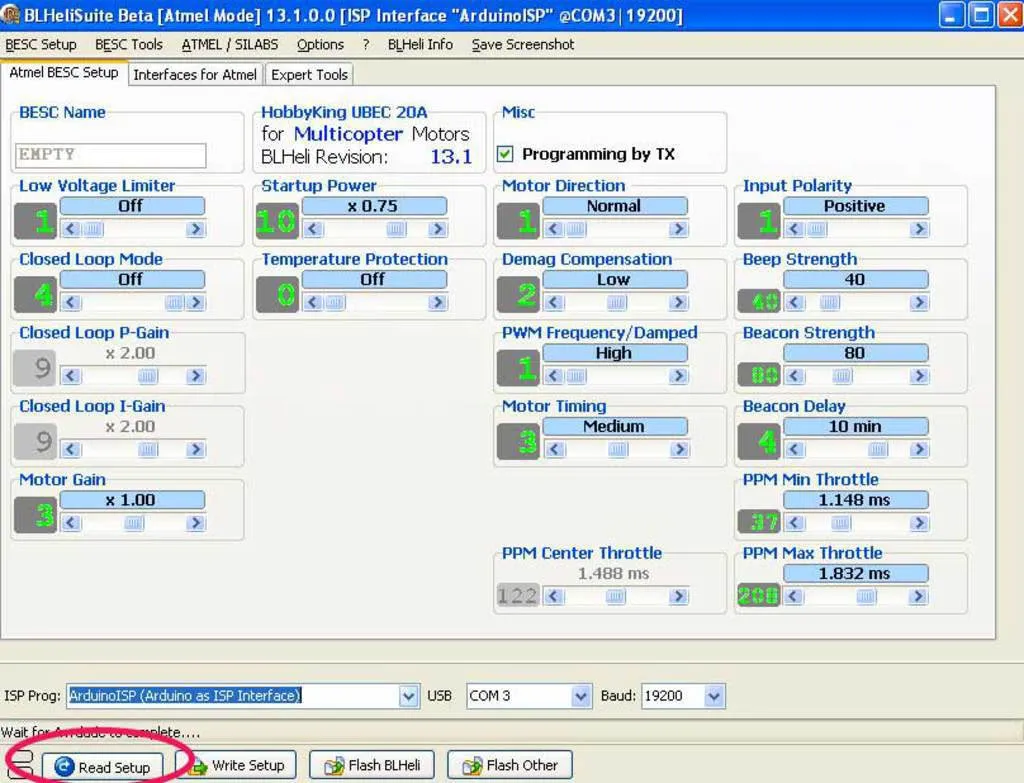
Task: Open the Baud rate dropdown
Action: (x=713, y=696)
